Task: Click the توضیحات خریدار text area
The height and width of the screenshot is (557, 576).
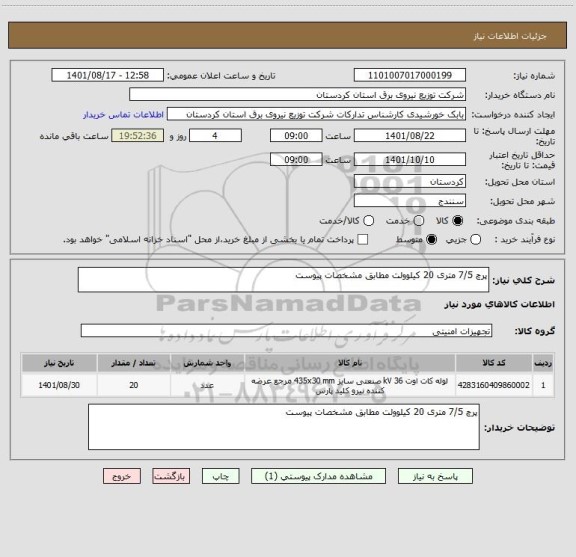Action: (284, 427)
